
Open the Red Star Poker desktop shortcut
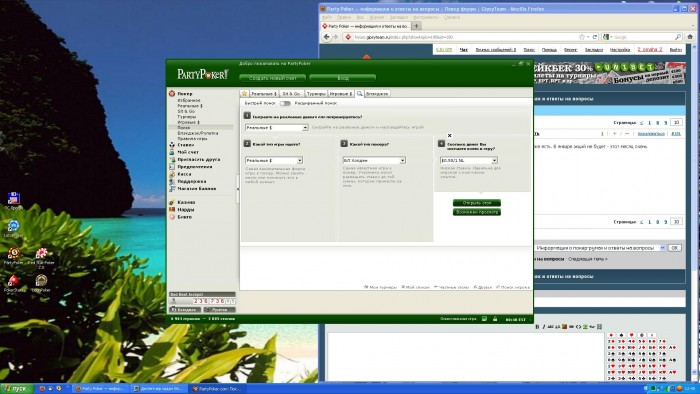pyautogui.click(x=41, y=257)
